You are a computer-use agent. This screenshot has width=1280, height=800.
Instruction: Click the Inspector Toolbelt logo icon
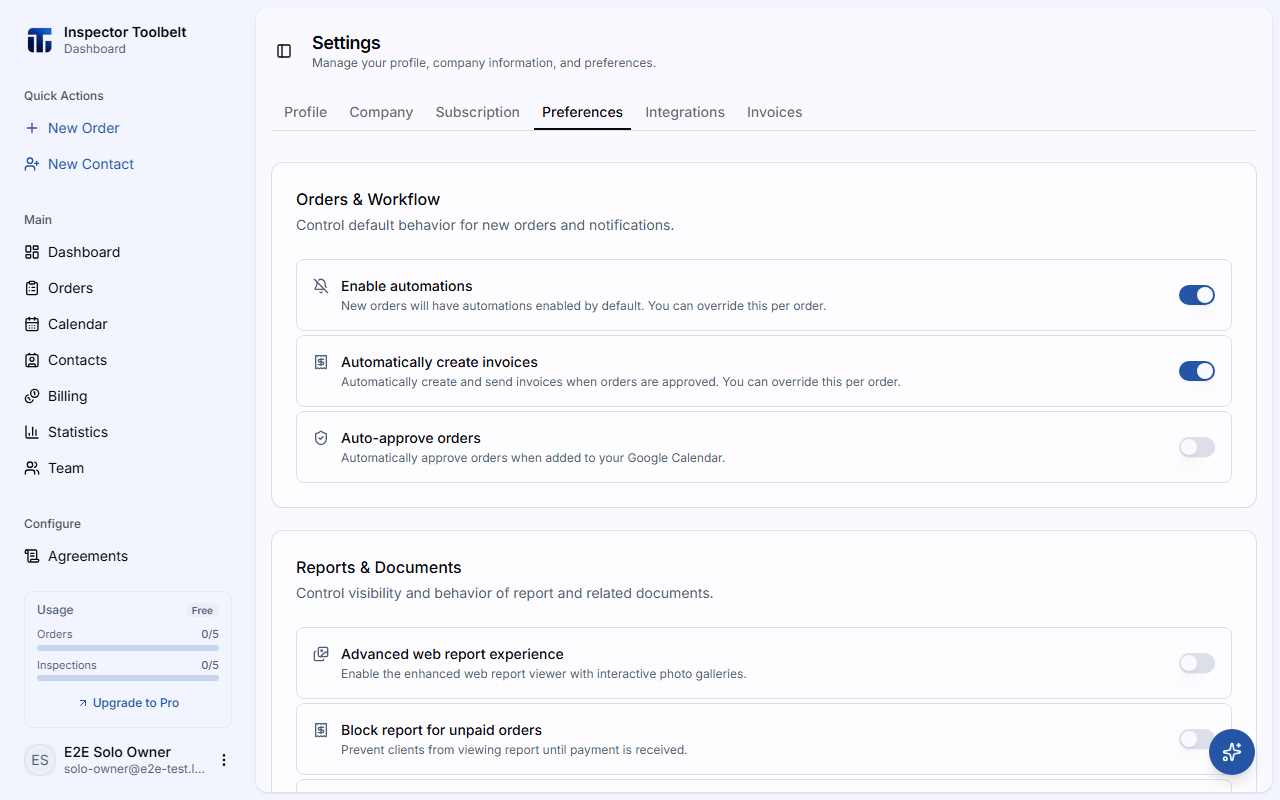click(x=39, y=40)
